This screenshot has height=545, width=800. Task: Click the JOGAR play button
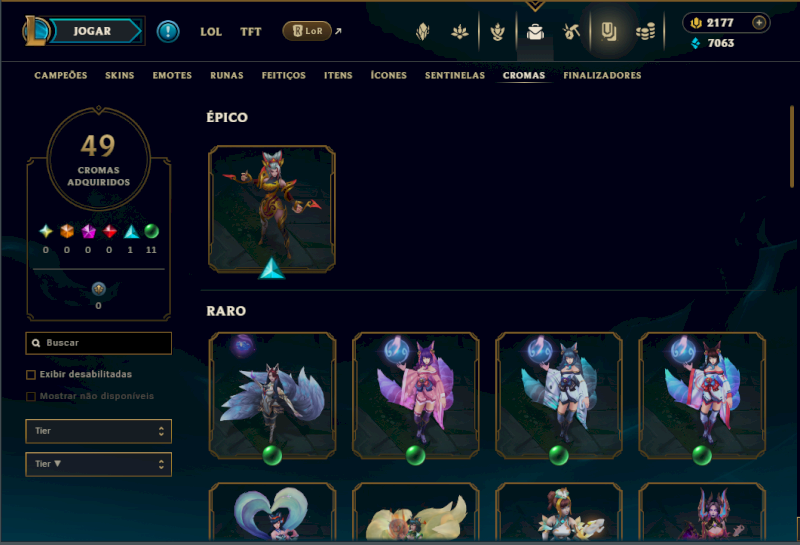point(92,31)
